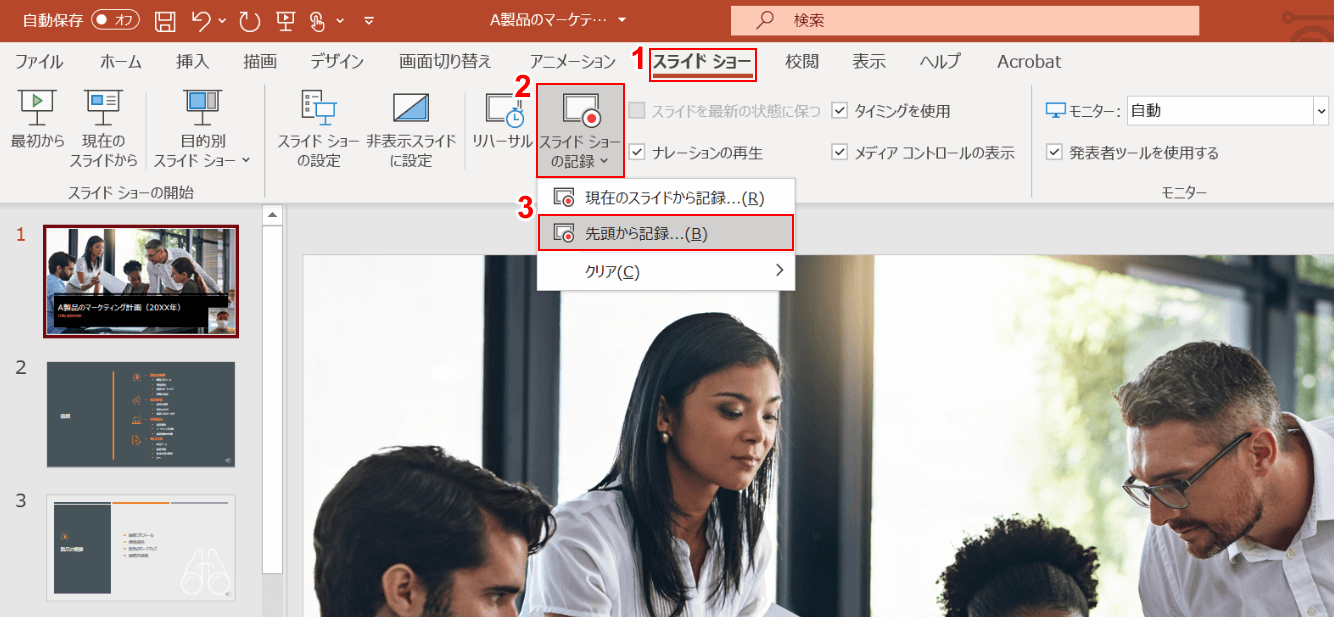Click the main slide photo area
This screenshot has height=617, width=1334.
(818, 435)
